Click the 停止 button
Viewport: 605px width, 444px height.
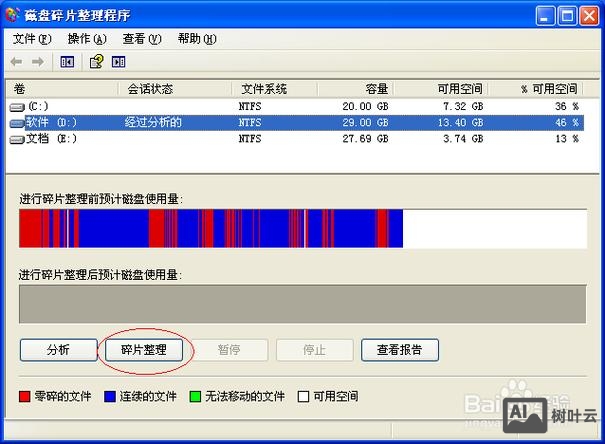tap(314, 350)
